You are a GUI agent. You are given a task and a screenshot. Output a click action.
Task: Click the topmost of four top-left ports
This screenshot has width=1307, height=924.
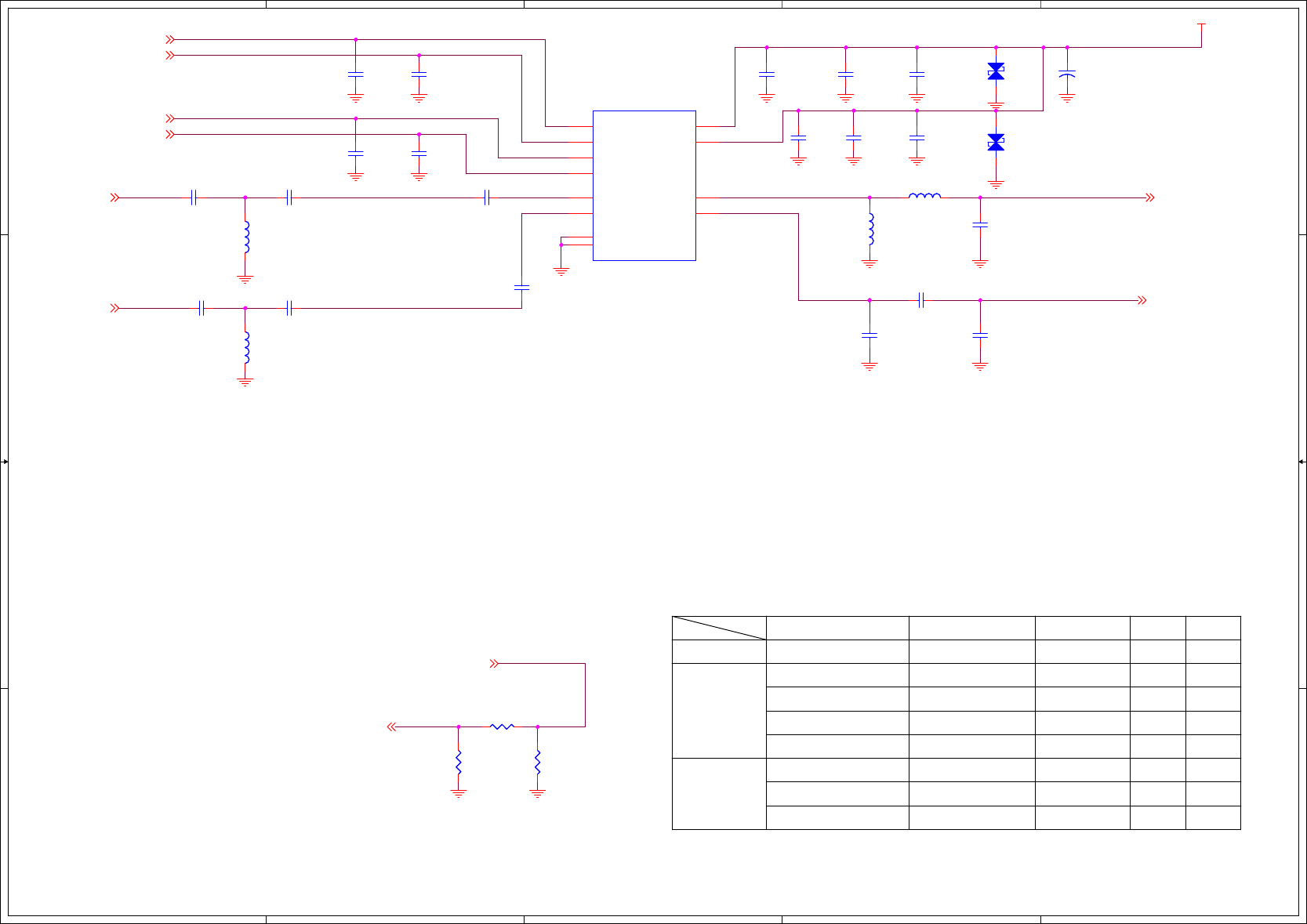click(x=169, y=39)
